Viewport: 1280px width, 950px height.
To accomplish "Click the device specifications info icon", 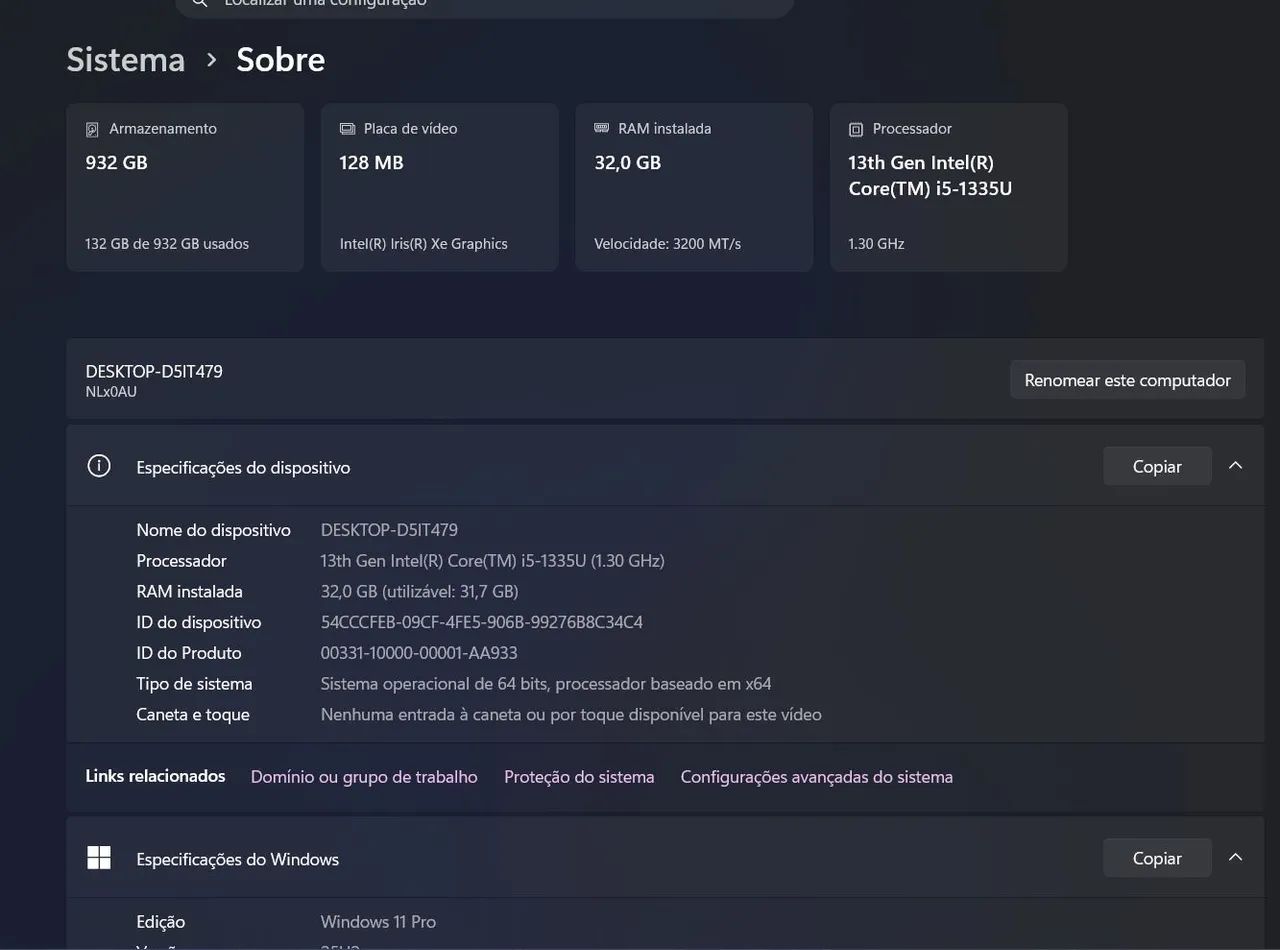I will tap(99, 466).
